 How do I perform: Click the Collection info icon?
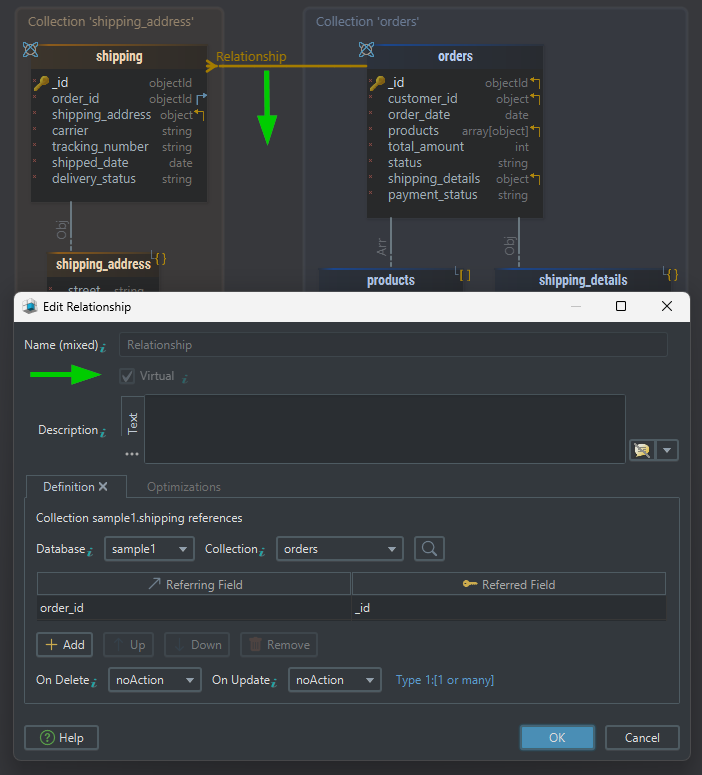[262, 552]
